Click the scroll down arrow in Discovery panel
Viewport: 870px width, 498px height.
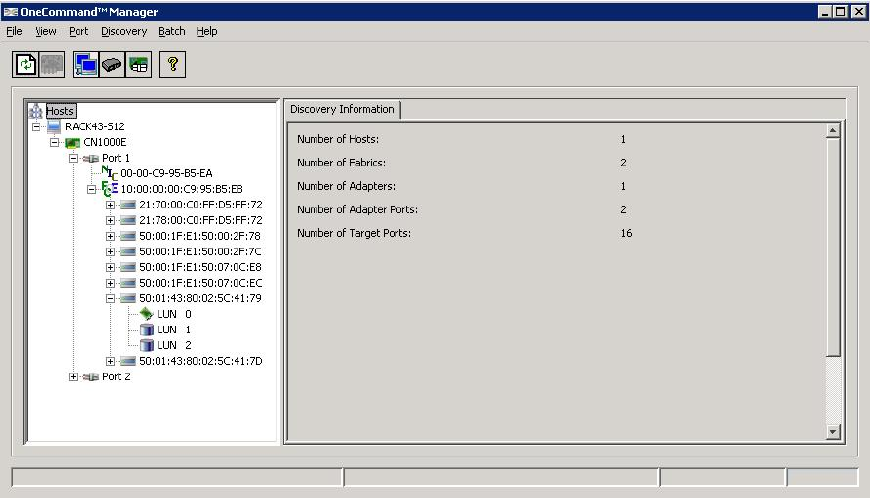[832, 432]
